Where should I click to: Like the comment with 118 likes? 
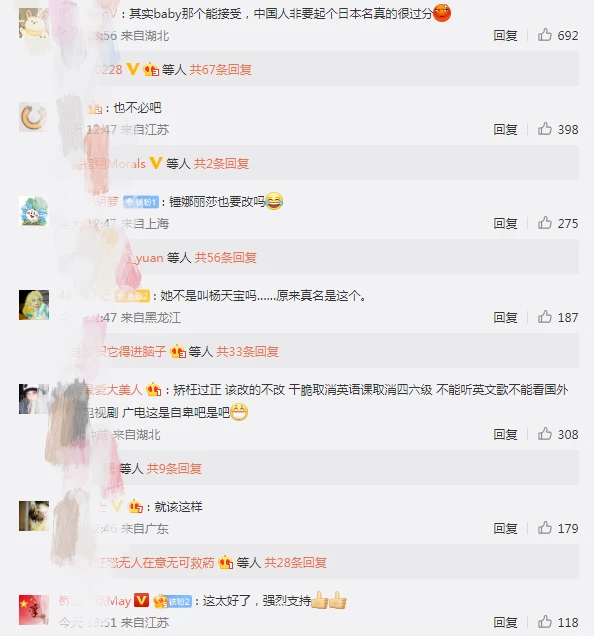[x=545, y=622]
